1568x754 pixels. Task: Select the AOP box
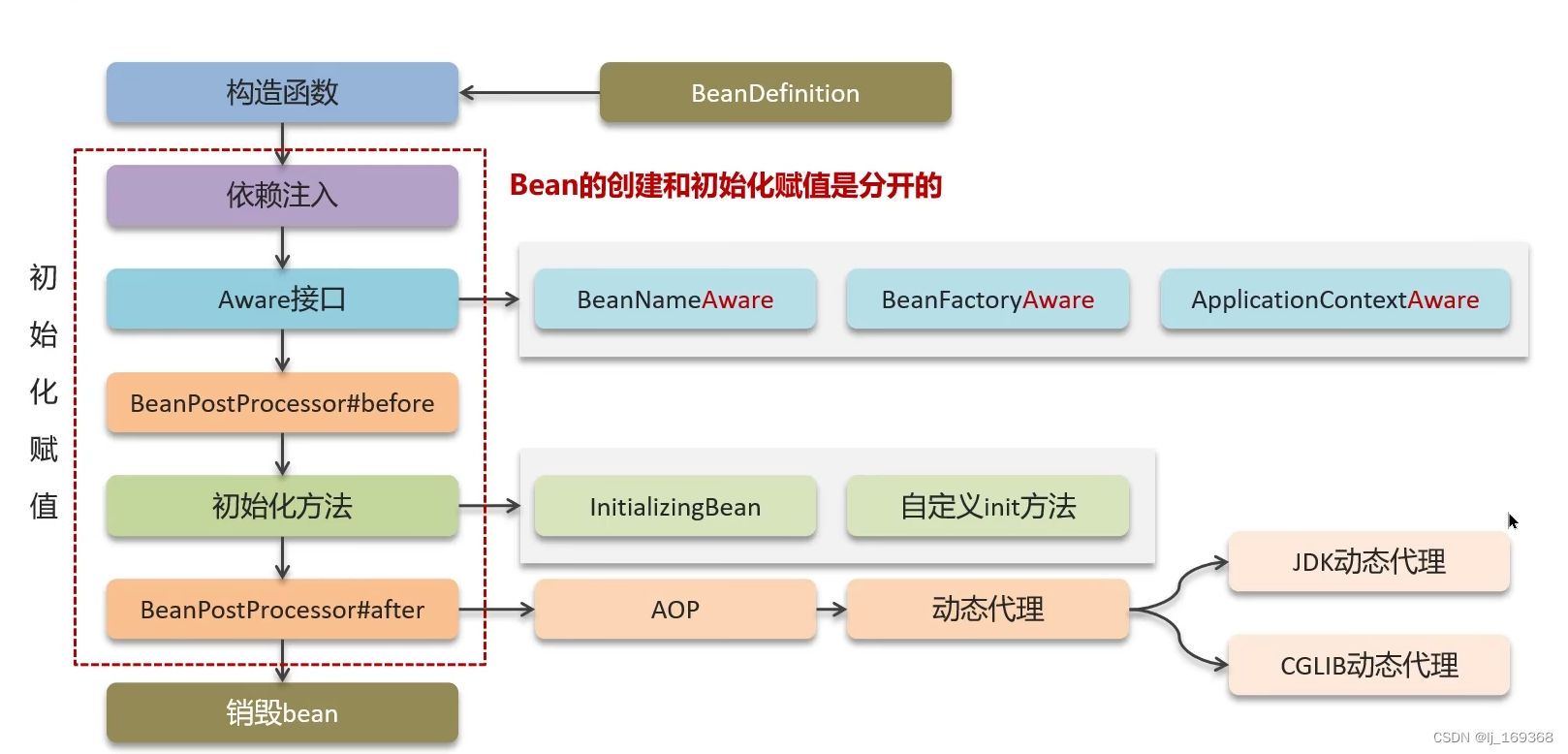point(675,610)
